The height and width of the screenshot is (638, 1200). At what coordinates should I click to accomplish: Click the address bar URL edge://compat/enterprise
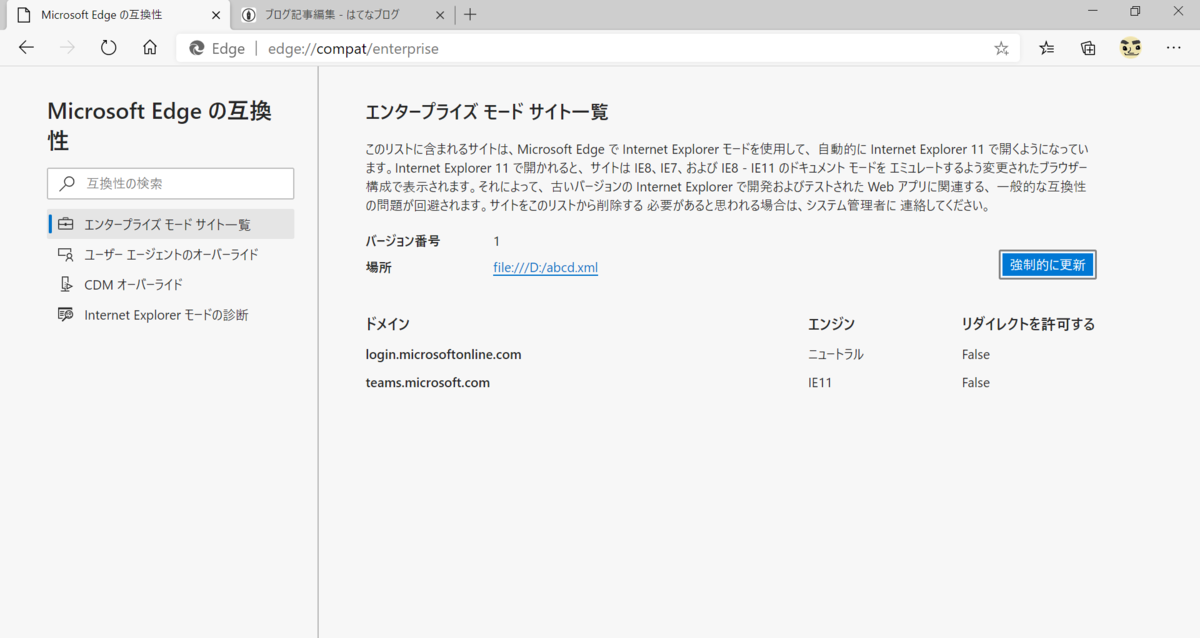353,48
